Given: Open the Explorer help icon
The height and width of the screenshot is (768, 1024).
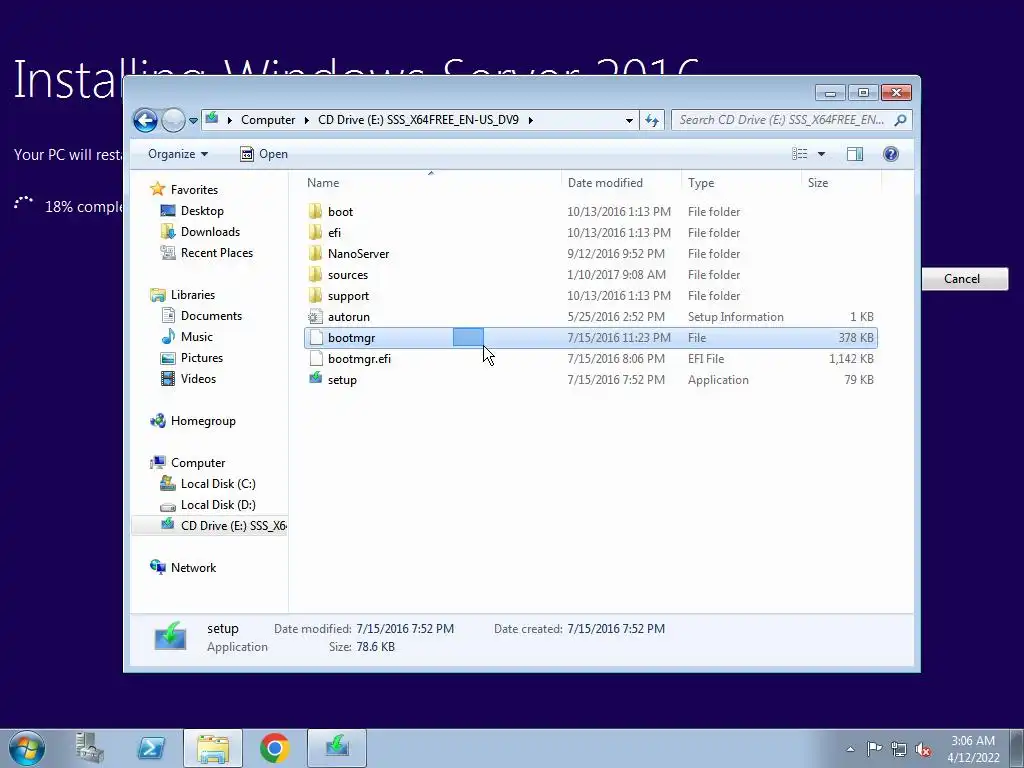Looking at the screenshot, I should click(x=891, y=154).
